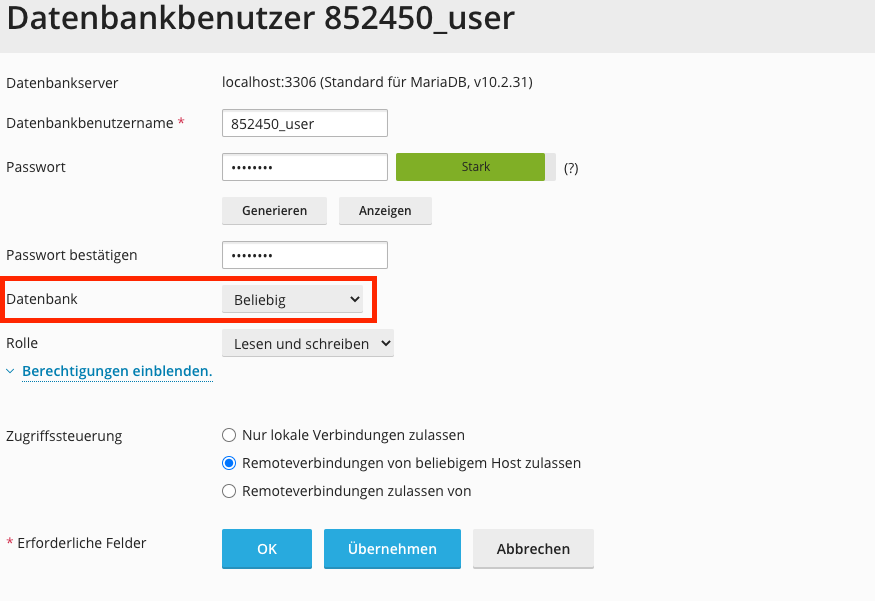
Task: Click the Übernehmen button
Action: point(392,549)
